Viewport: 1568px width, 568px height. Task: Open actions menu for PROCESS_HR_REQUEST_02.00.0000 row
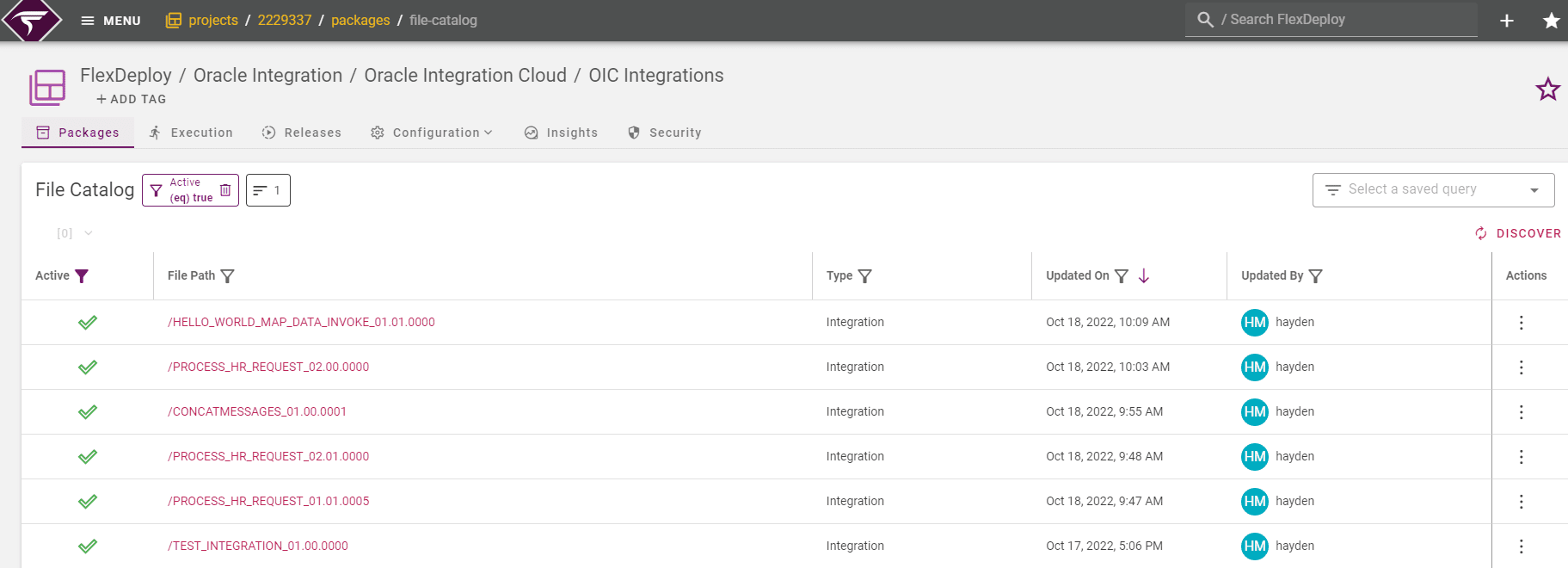pyautogui.click(x=1521, y=367)
